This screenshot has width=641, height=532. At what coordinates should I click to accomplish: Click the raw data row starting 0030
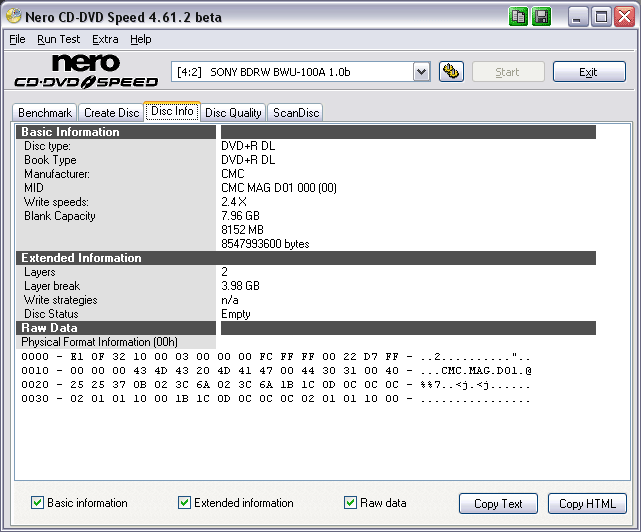(276, 399)
